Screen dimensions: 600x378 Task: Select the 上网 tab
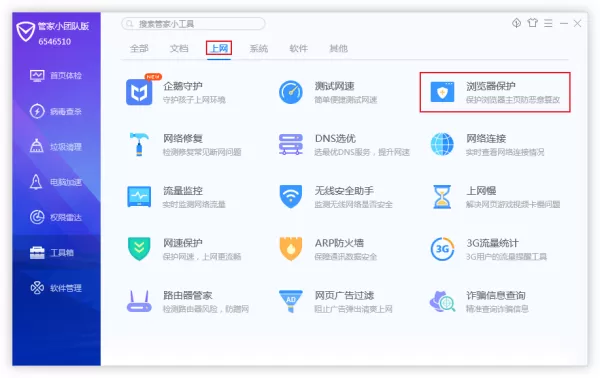click(x=219, y=48)
